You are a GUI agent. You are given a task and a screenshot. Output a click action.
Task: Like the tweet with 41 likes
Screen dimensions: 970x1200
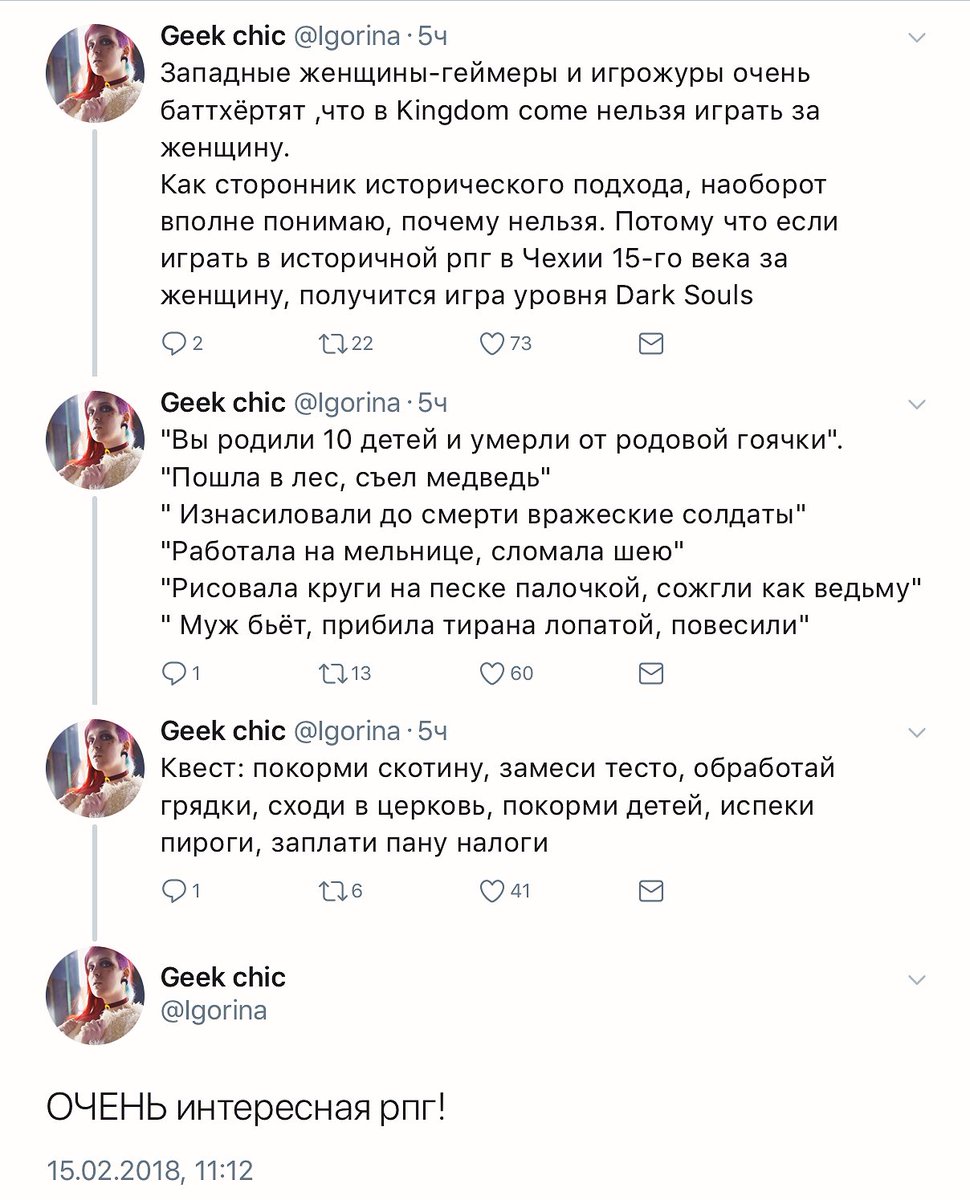[x=492, y=890]
